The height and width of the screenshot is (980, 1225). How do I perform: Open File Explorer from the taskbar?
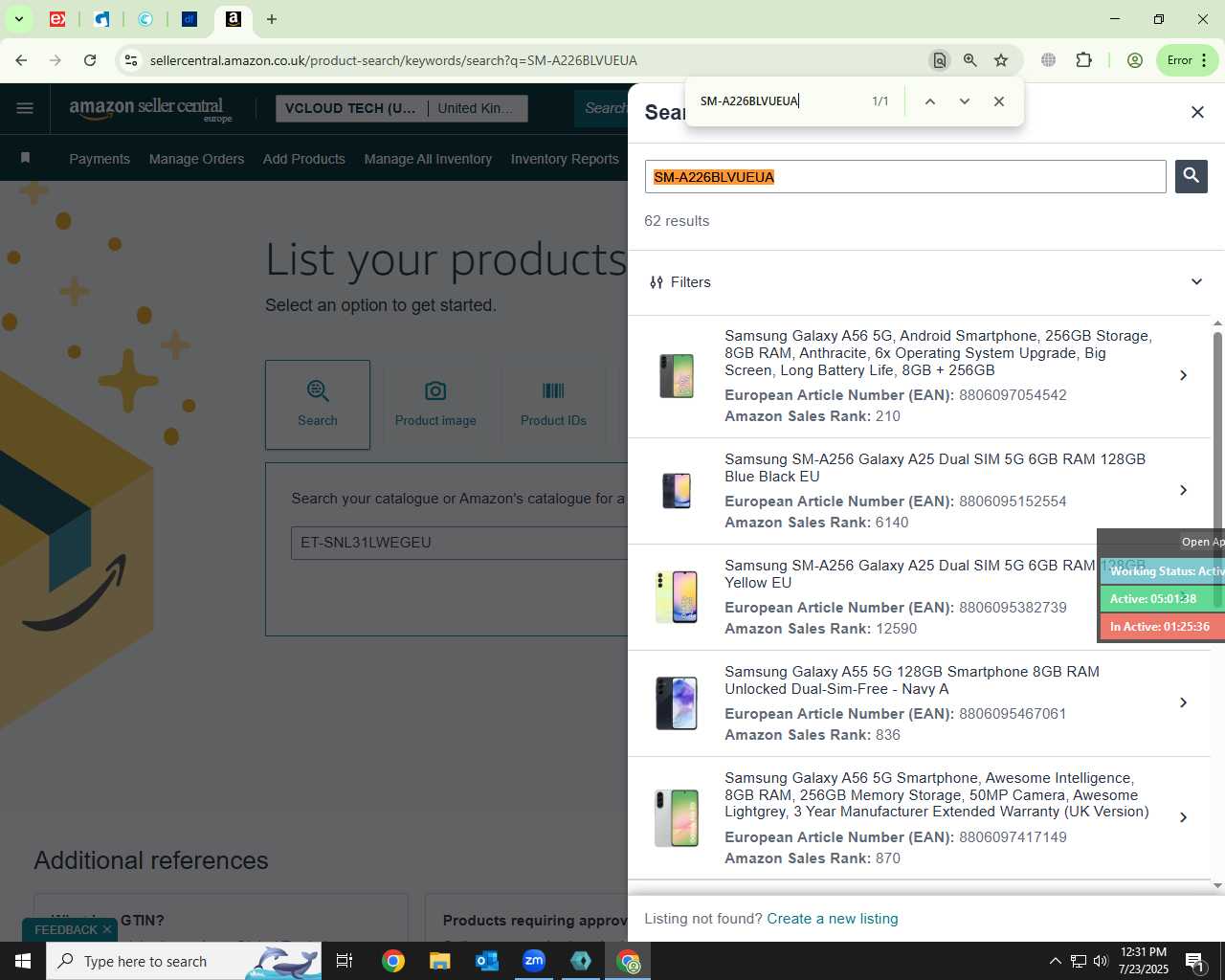click(439, 961)
